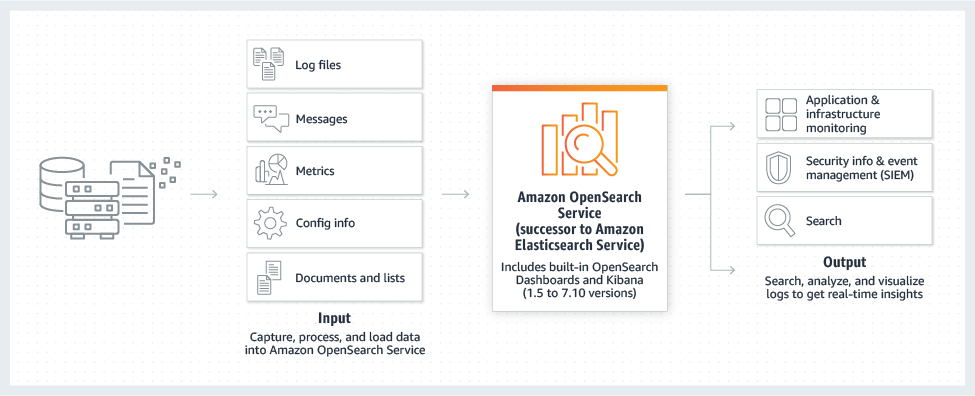Click the security shield icon
The image size is (975, 396).
(777, 168)
